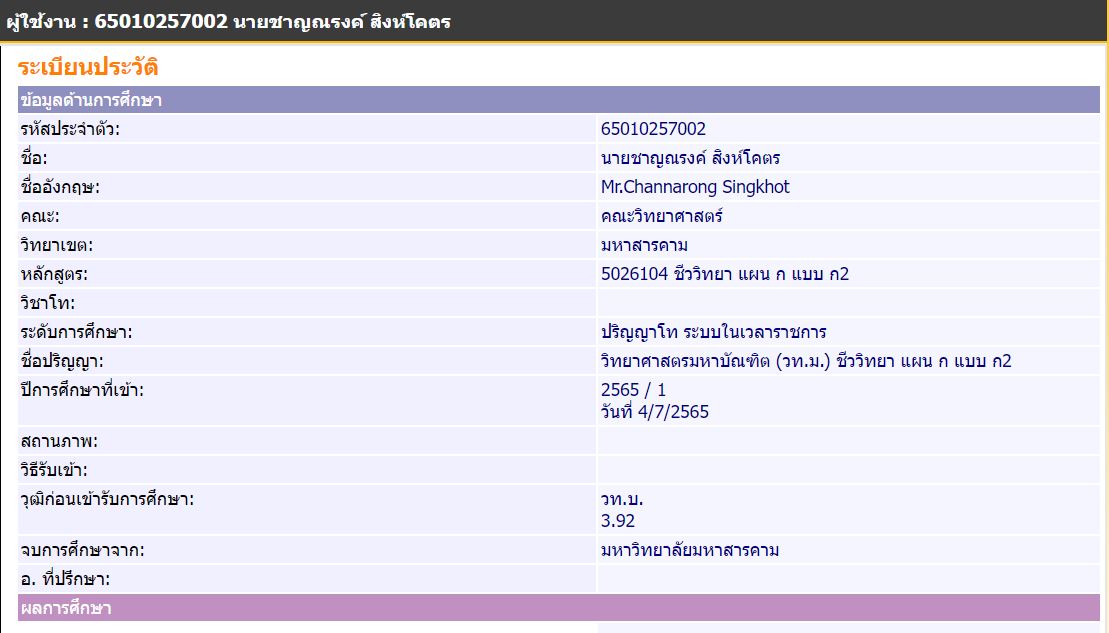Click the empty value cell for วิชาโท
1109x633 pixels.
pos(848,303)
